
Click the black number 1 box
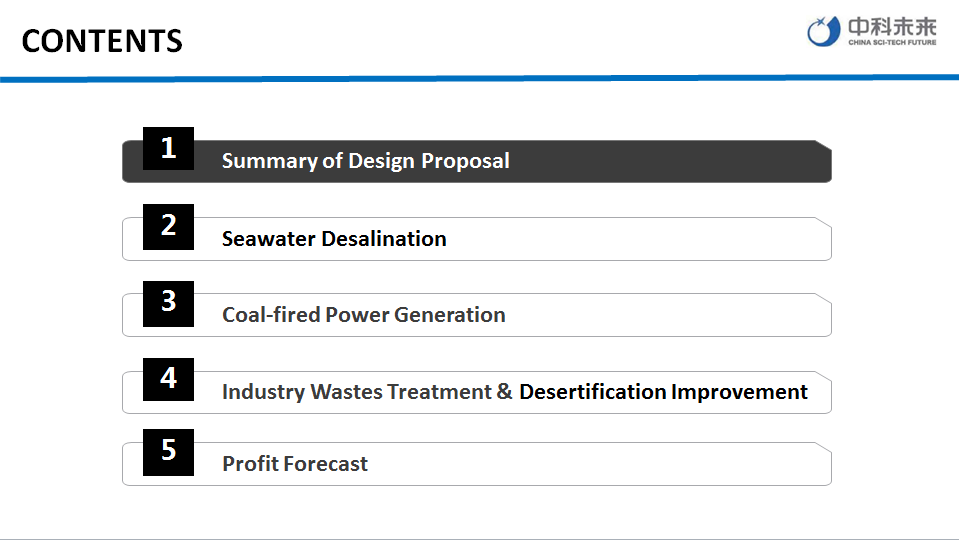point(168,149)
